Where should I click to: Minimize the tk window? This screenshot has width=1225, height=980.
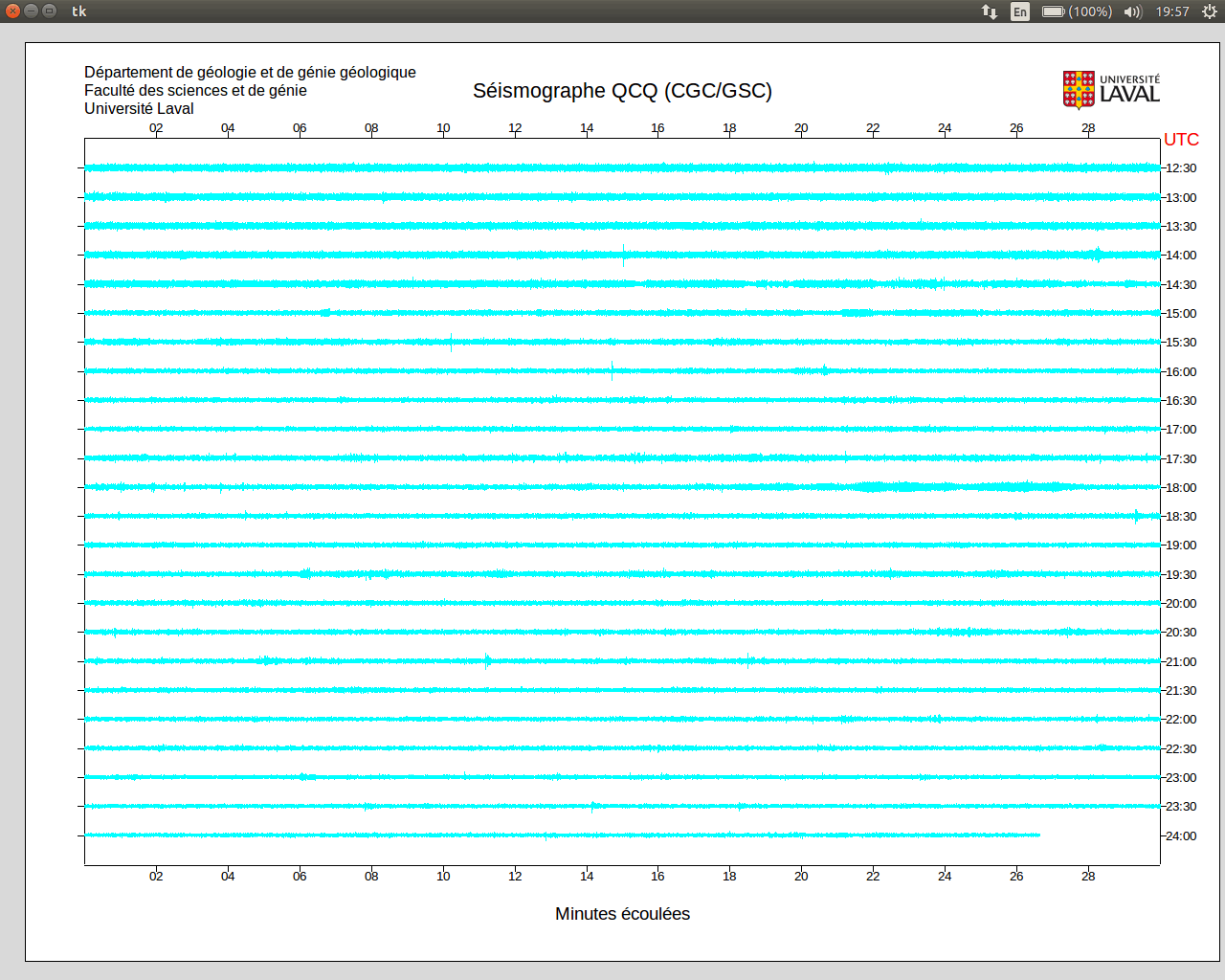pos(32,11)
